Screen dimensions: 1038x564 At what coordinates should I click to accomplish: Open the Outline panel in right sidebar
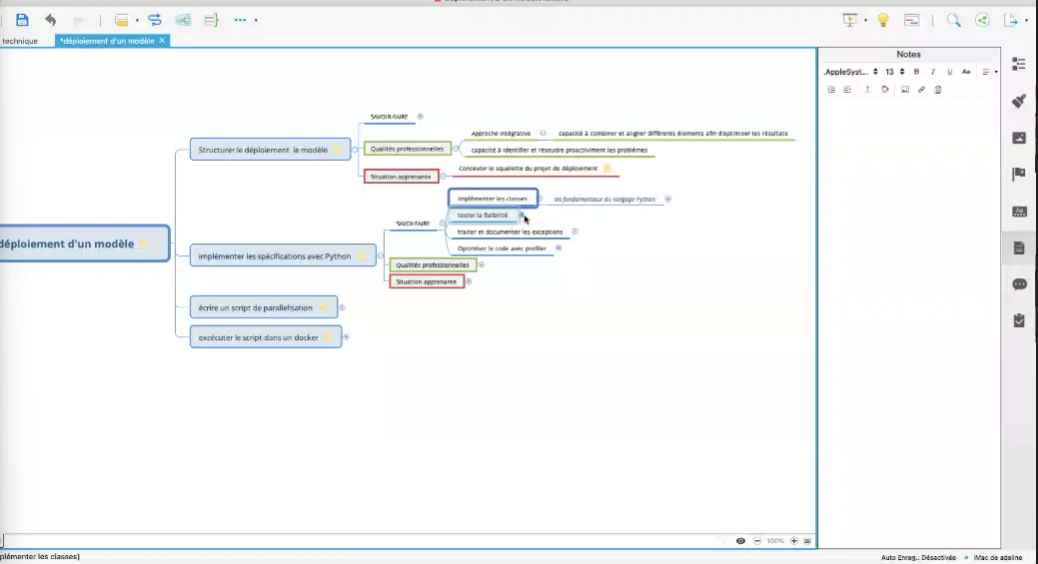[x=1019, y=64]
